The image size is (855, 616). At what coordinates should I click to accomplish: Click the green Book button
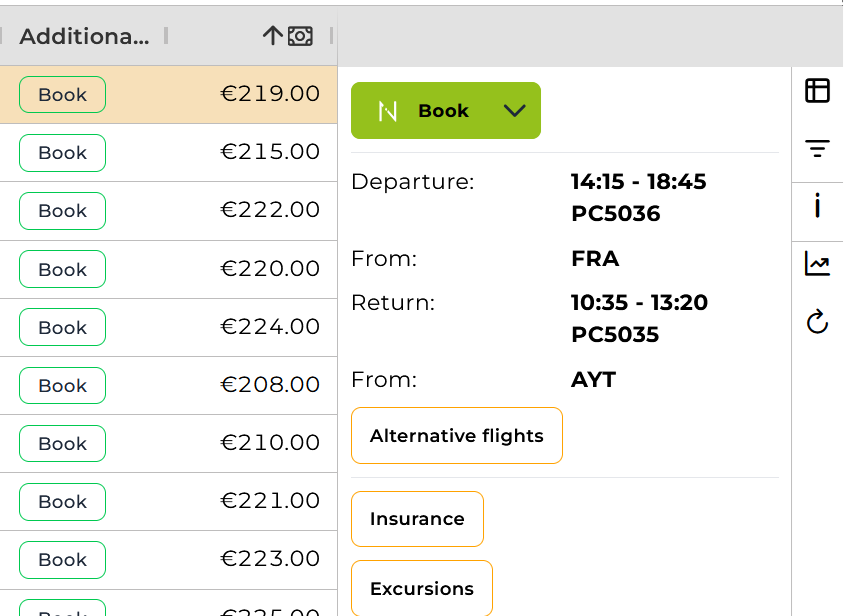(x=443, y=111)
